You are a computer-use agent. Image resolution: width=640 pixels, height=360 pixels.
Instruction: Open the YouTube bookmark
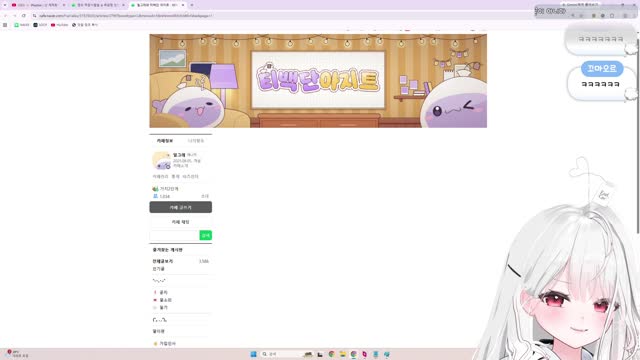(60, 25)
